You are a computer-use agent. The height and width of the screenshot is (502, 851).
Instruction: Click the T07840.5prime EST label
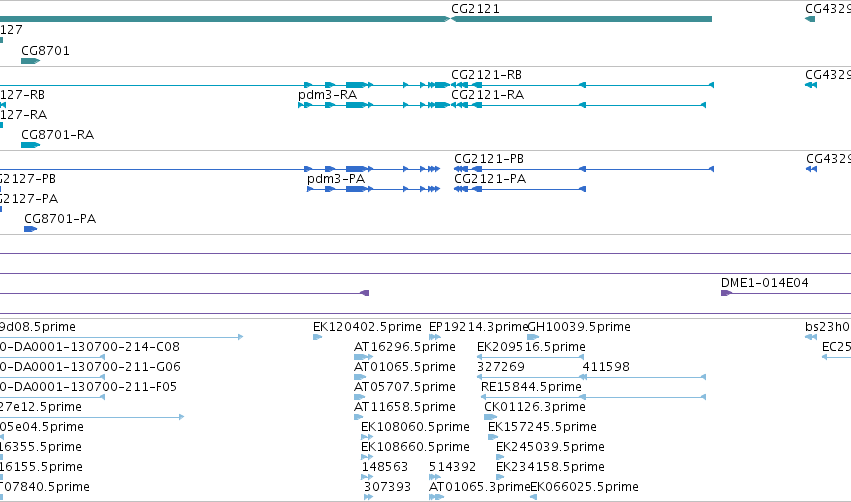[x=45, y=487]
